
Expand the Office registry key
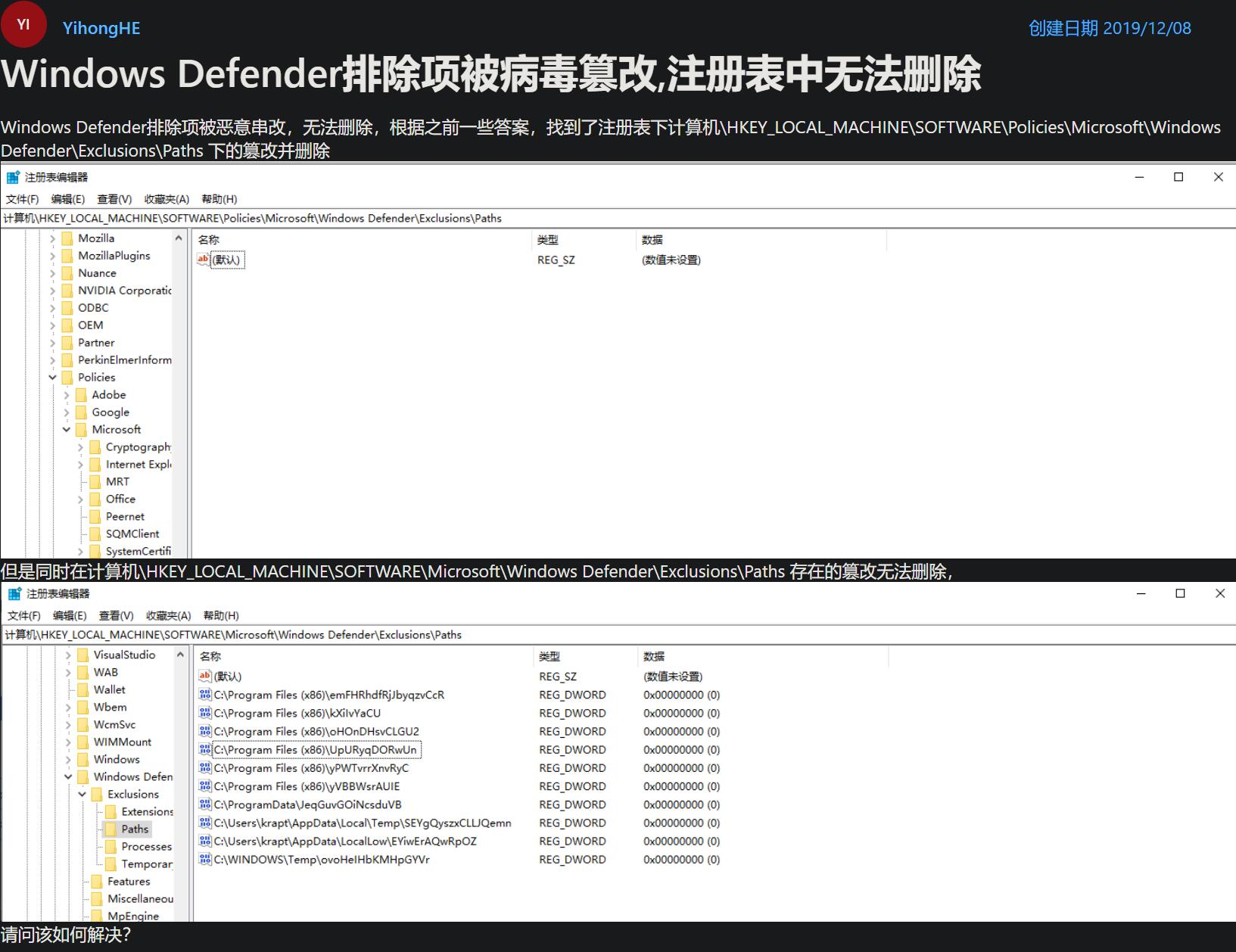[80, 499]
